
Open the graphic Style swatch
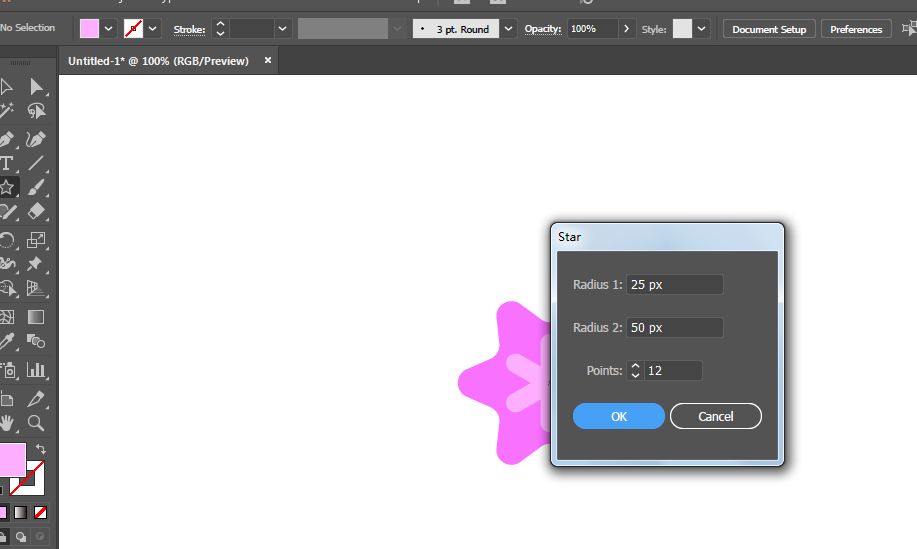pos(682,29)
